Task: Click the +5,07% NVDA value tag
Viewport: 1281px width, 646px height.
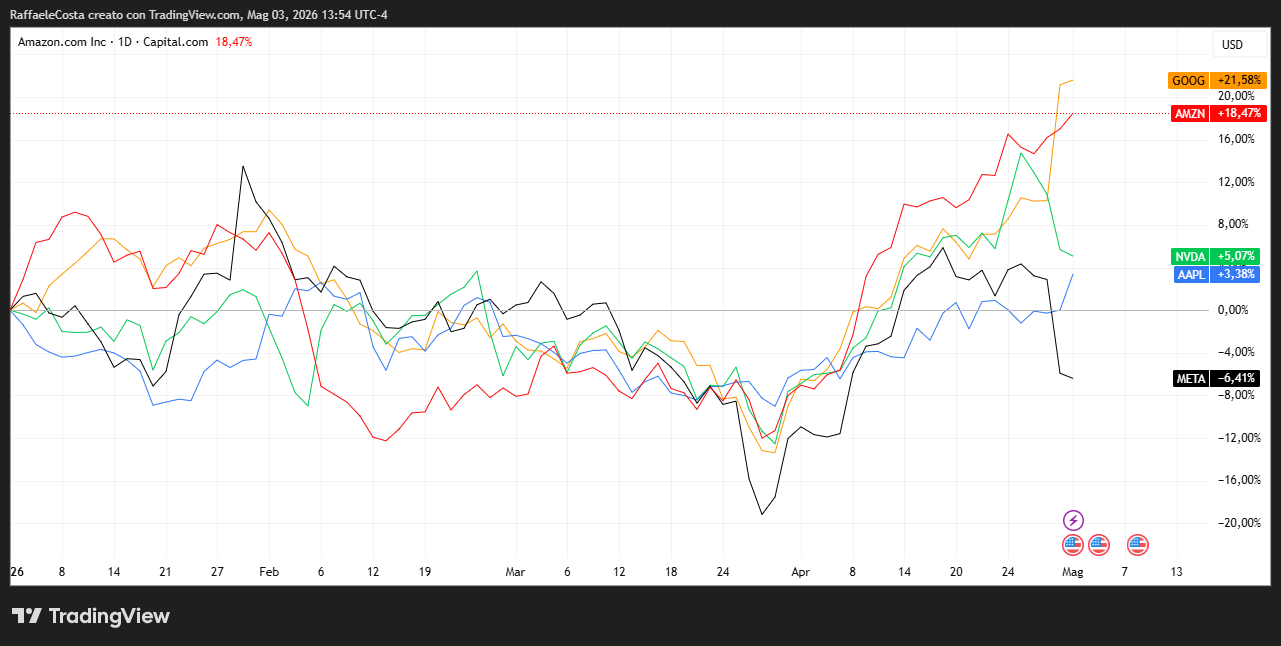Action: pos(1236,256)
